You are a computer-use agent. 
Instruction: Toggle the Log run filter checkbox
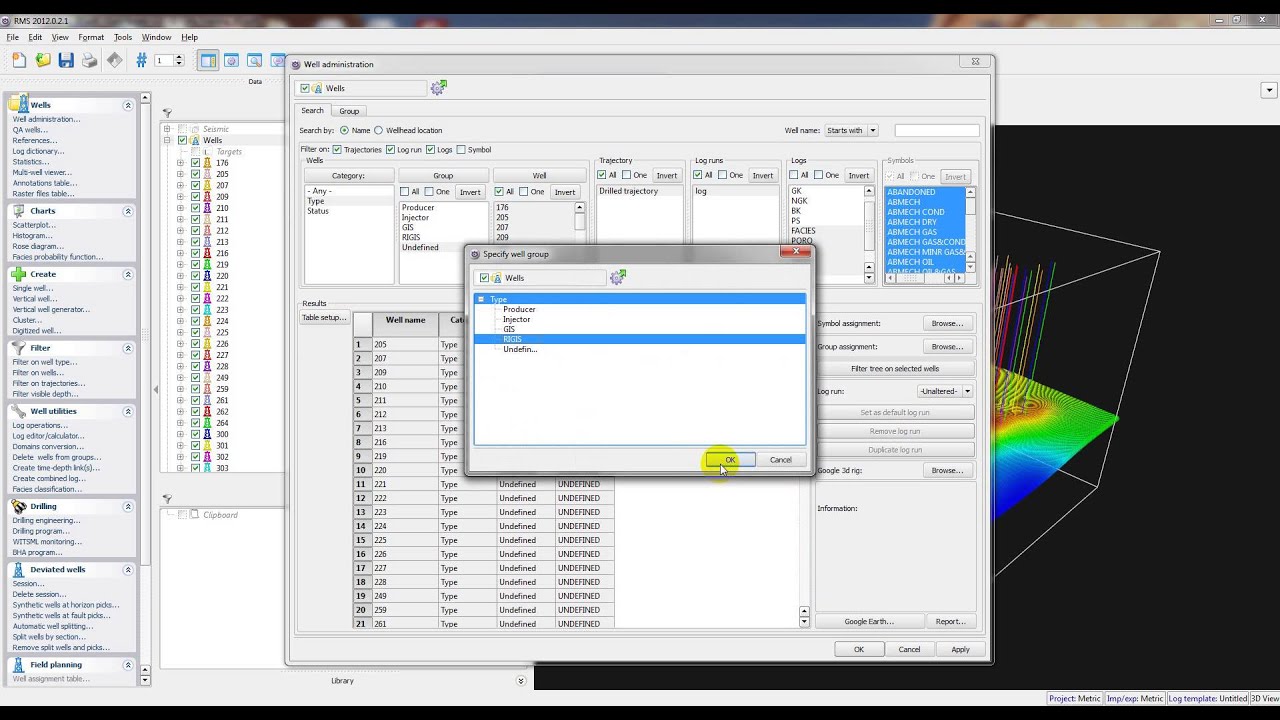[390, 150]
